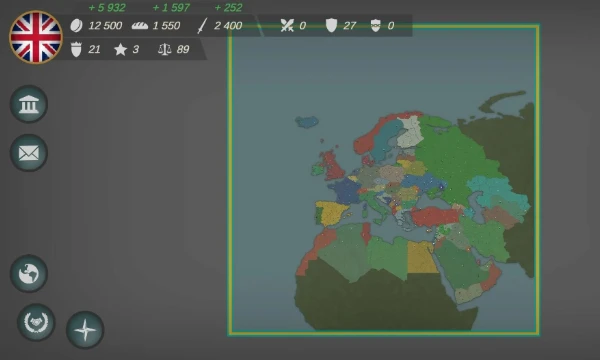Open the government building menu button
Viewport: 600px width, 360px height.
coord(29,104)
